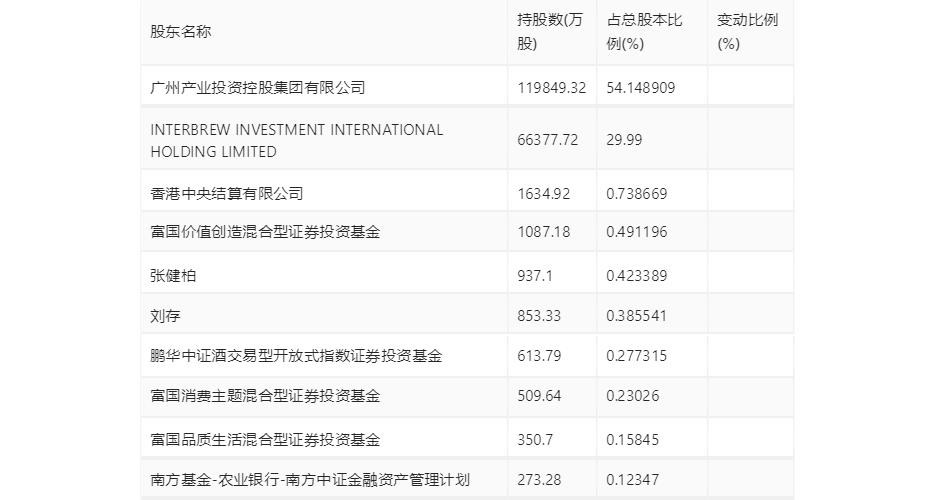This screenshot has height=500, width=935.
Task: Select 香港中央结算有限公司 shareholder name
Action: [x=227, y=194]
